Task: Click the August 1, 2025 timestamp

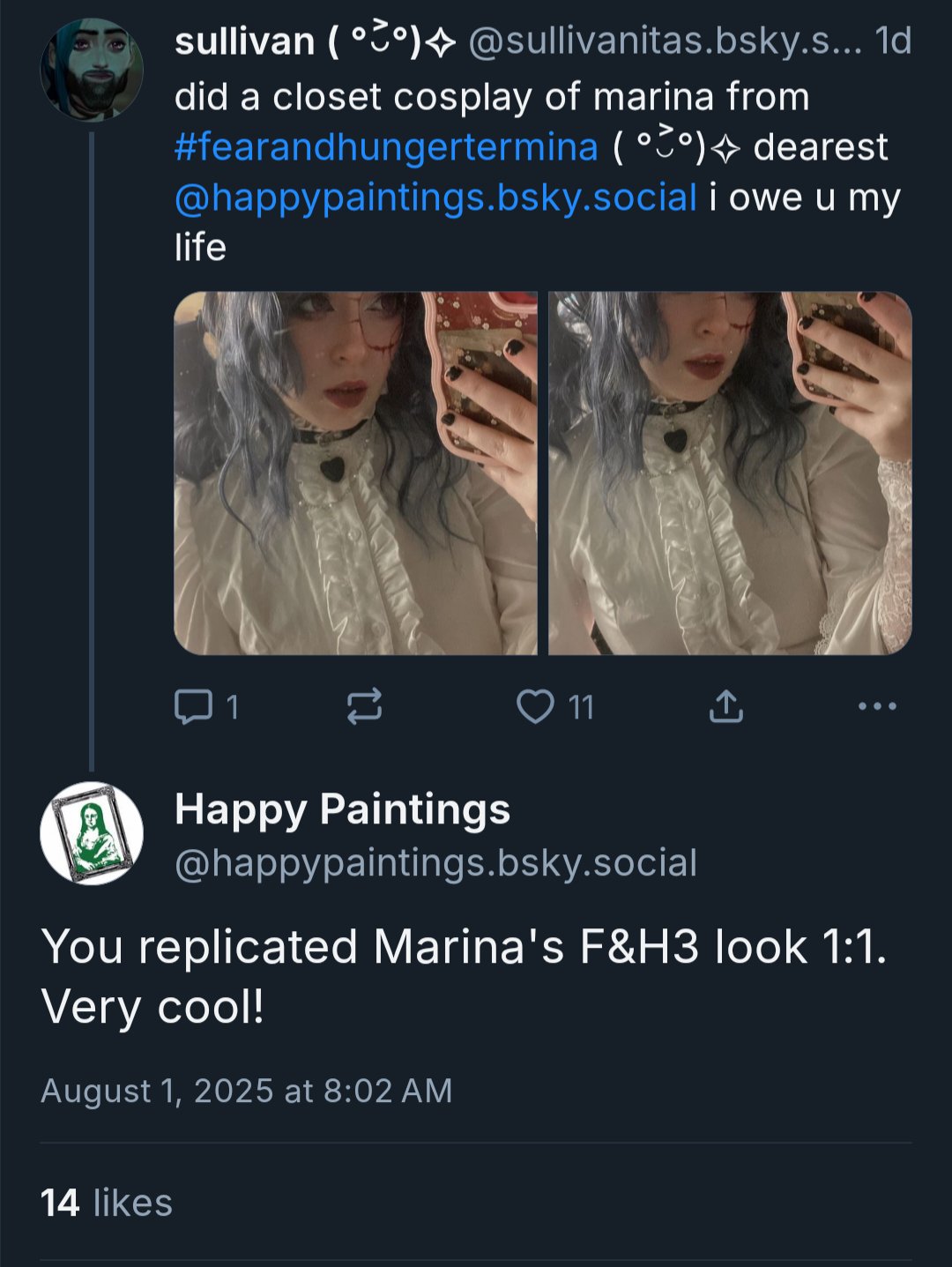Action: tap(246, 1092)
